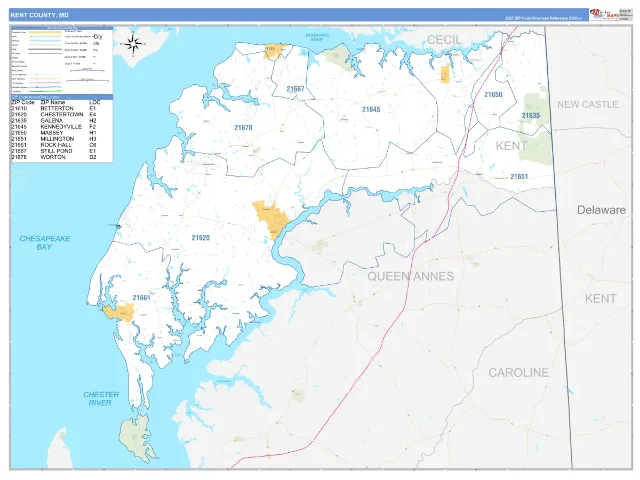
Task: Select ZIP label 21635 on the map
Action: tap(531, 116)
